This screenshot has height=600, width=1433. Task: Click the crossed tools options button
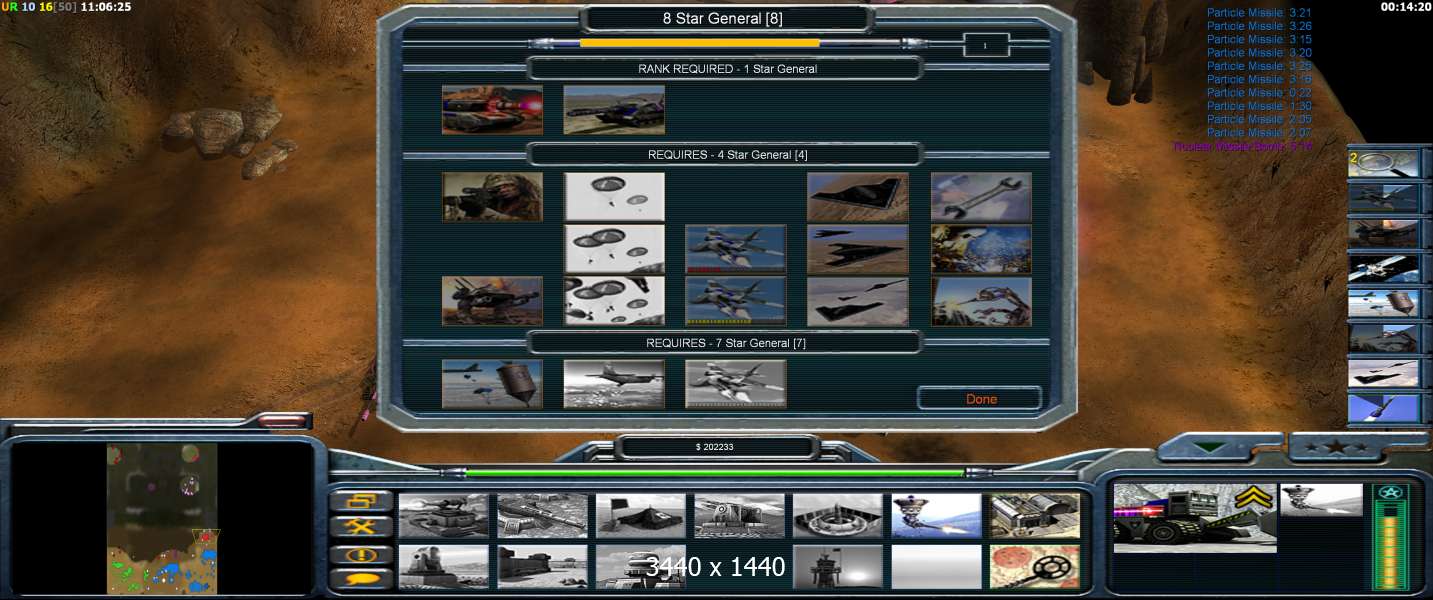click(360, 527)
